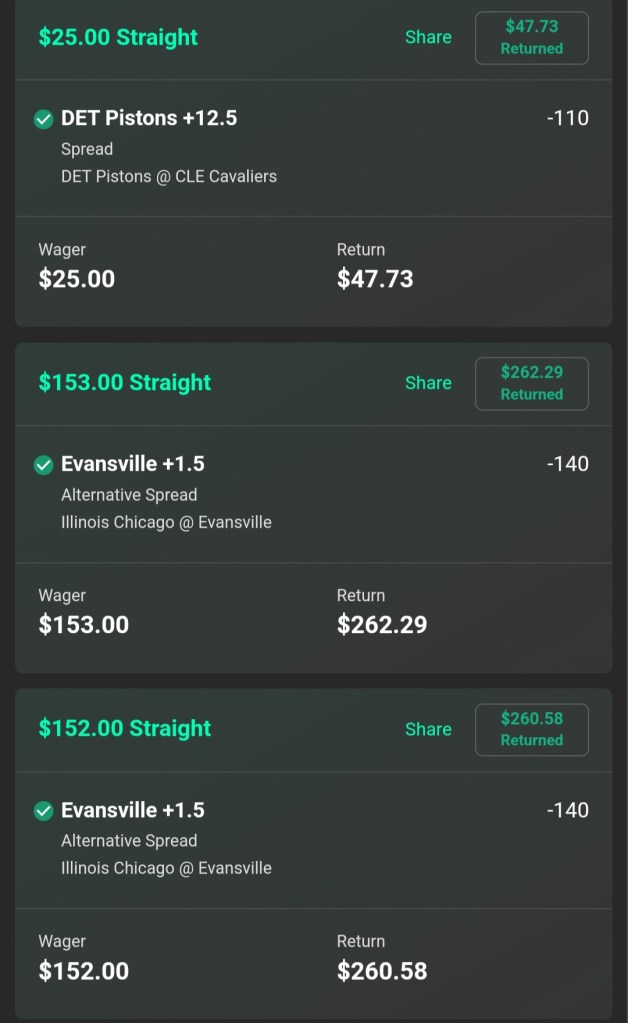Open the $152.00 Straight bet heading
628x1023 pixels.
(x=125, y=729)
